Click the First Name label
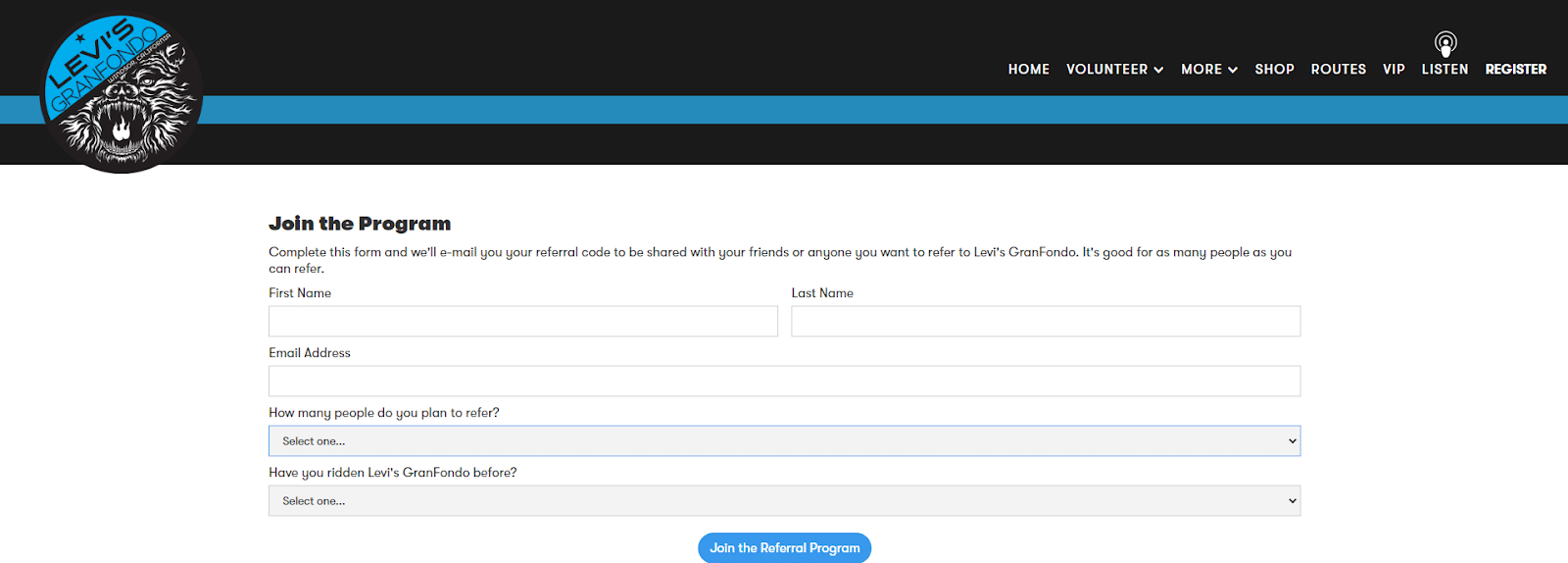1568x563 pixels. pos(300,293)
